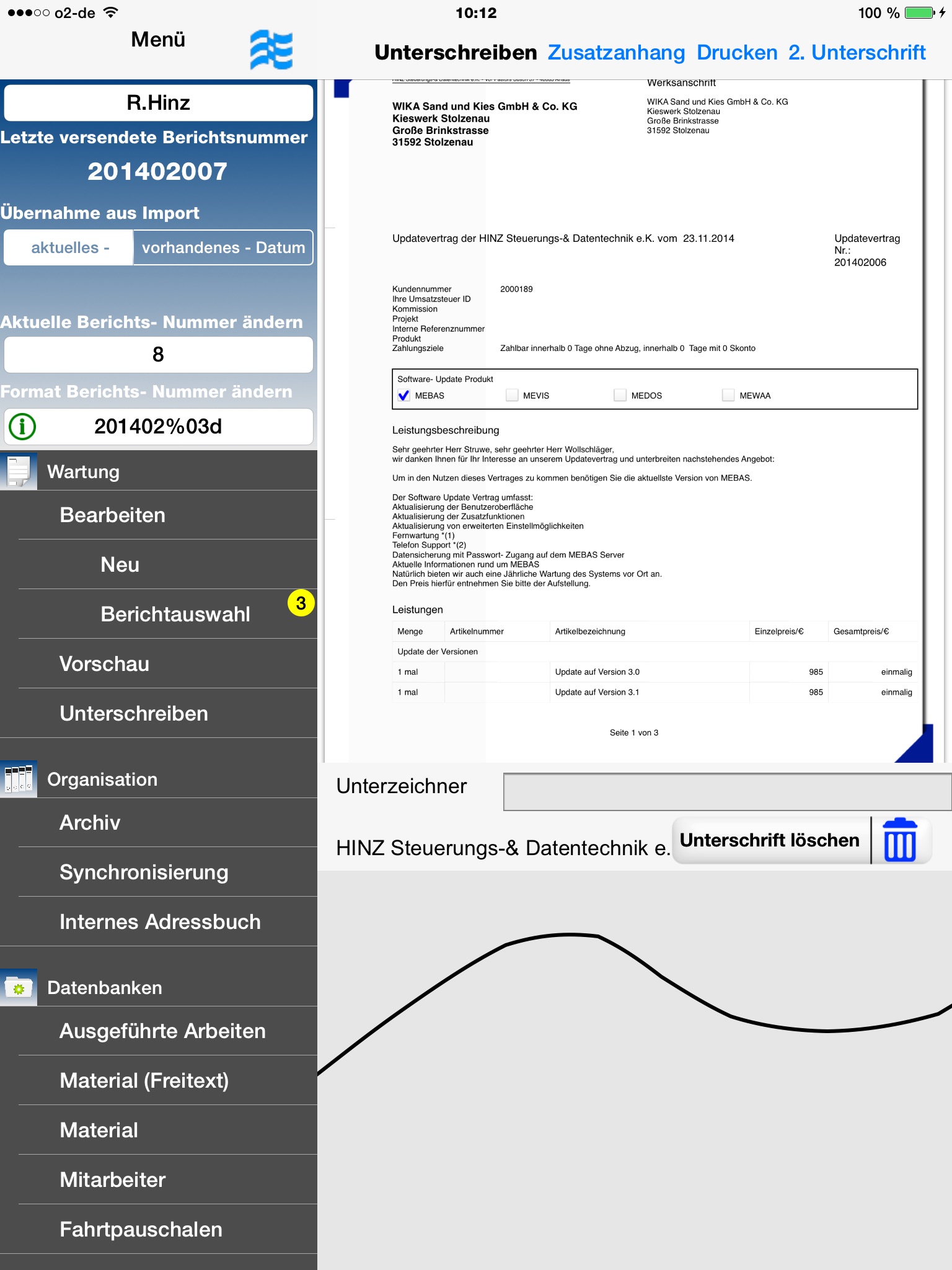Toggle the MEWAA checkbox

(x=728, y=395)
